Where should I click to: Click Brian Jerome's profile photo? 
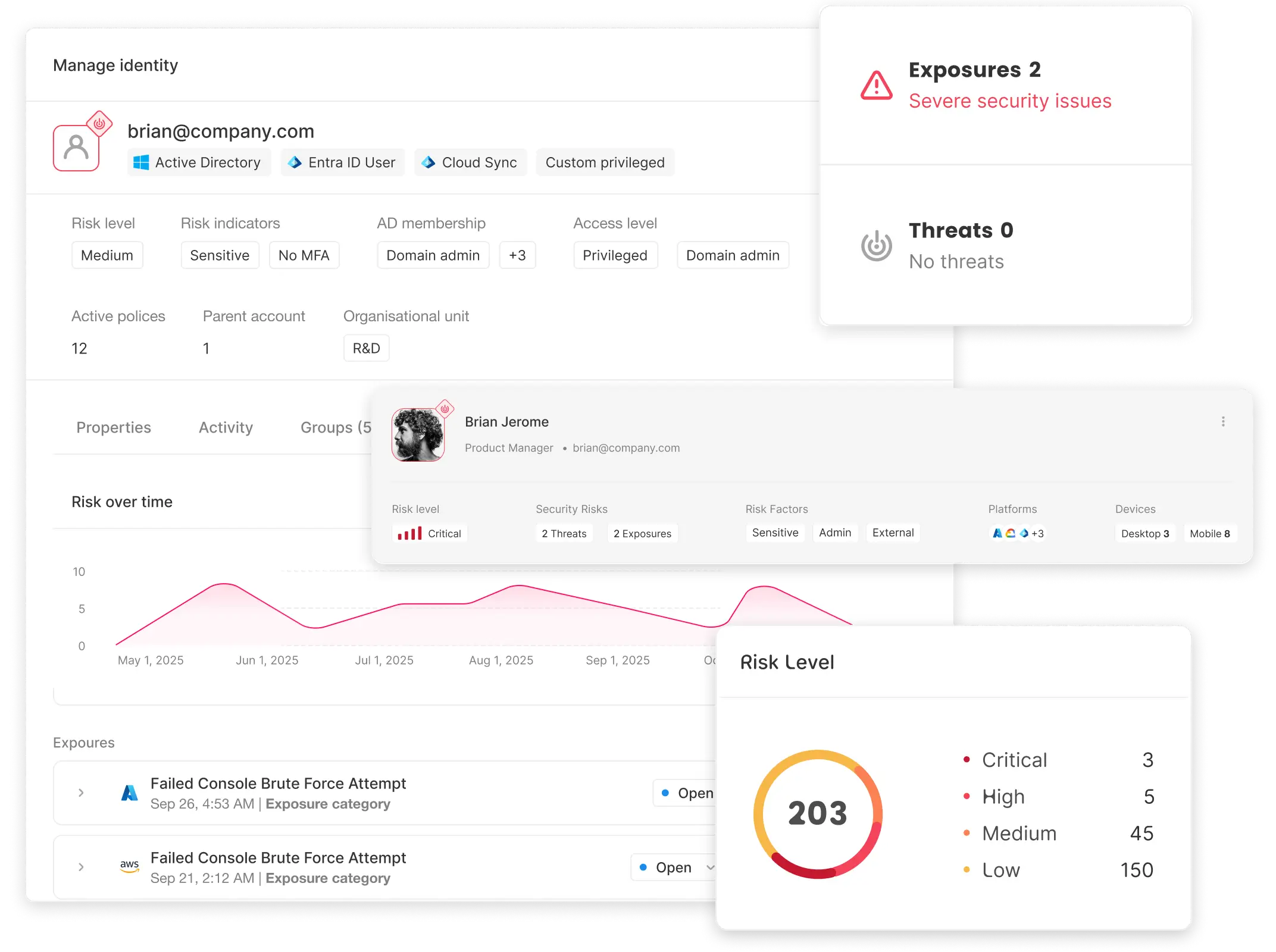(x=418, y=434)
